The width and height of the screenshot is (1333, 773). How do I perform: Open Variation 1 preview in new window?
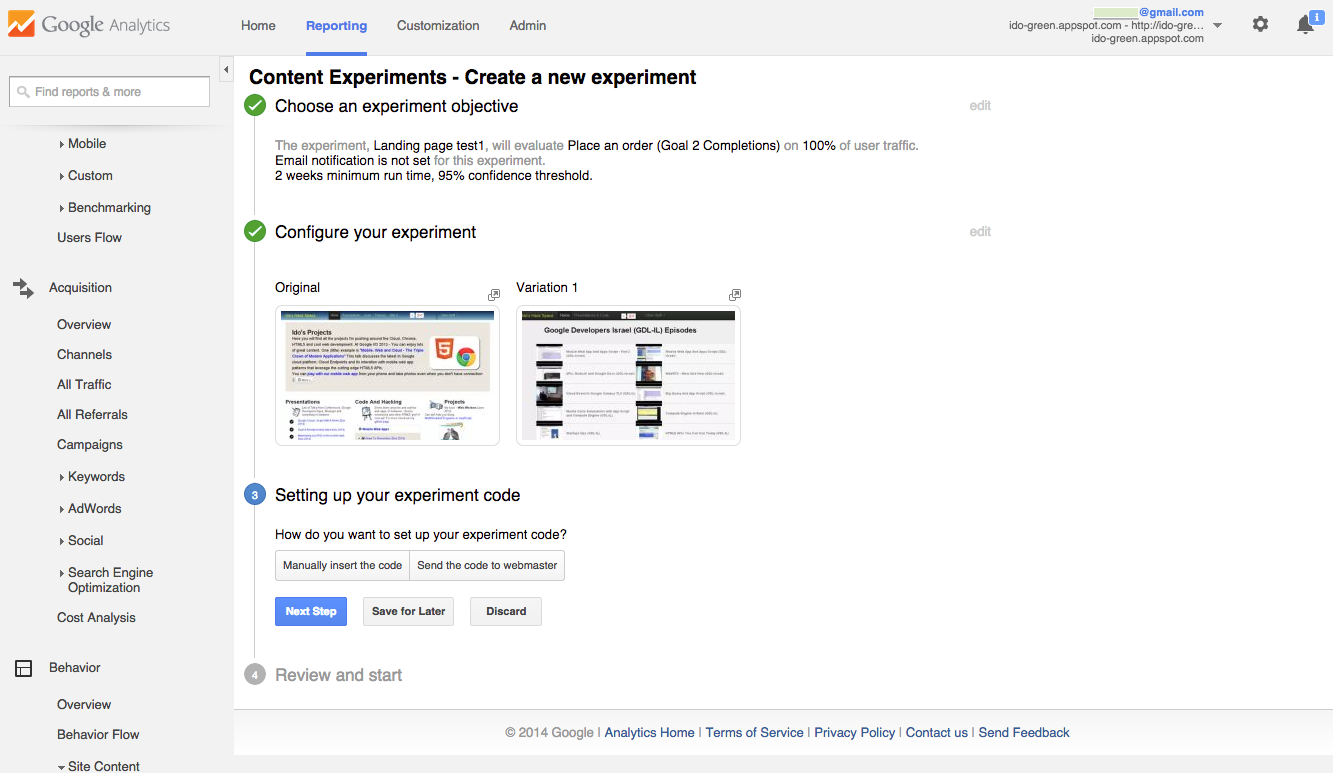point(735,295)
